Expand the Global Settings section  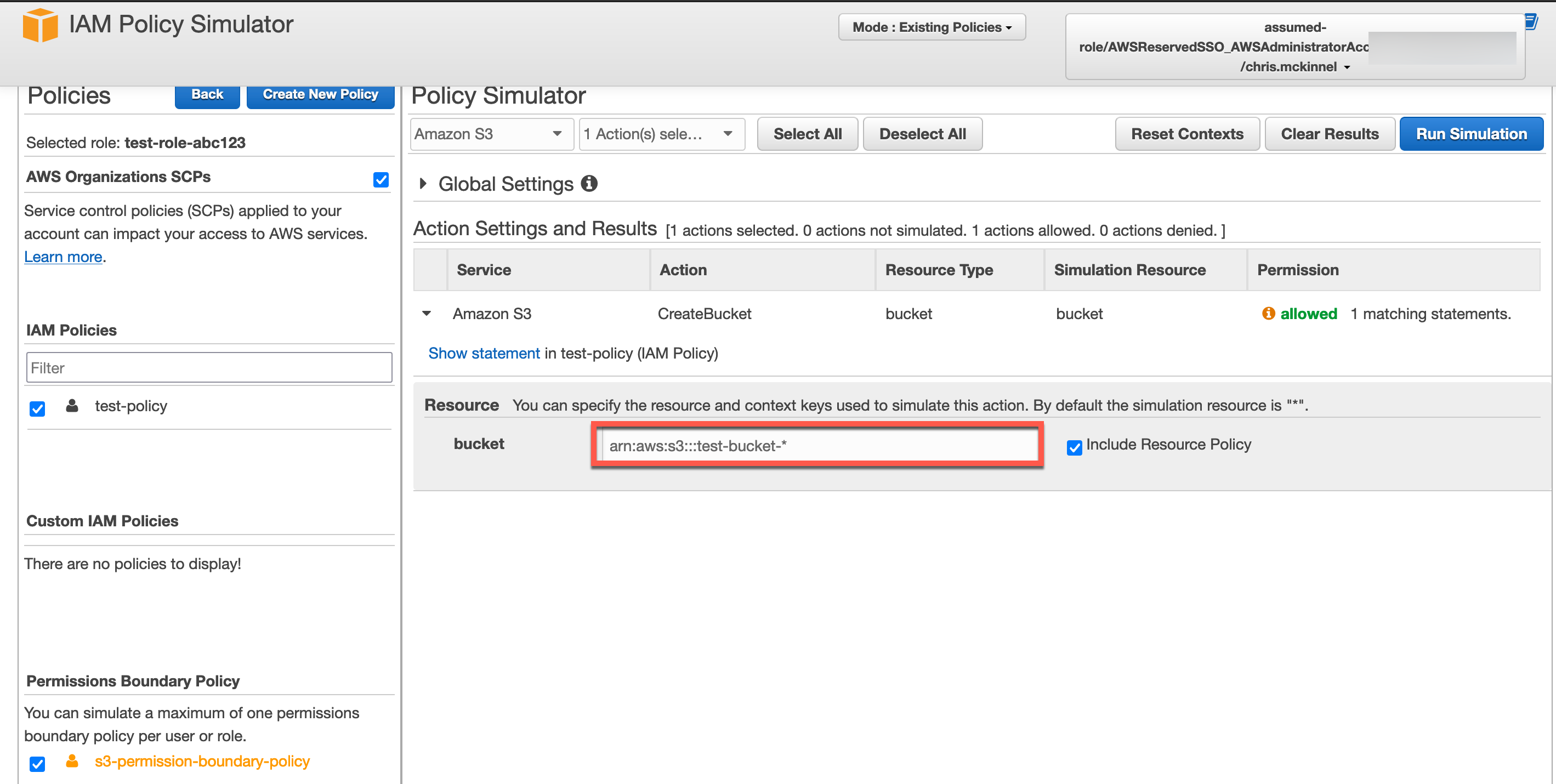click(x=423, y=183)
